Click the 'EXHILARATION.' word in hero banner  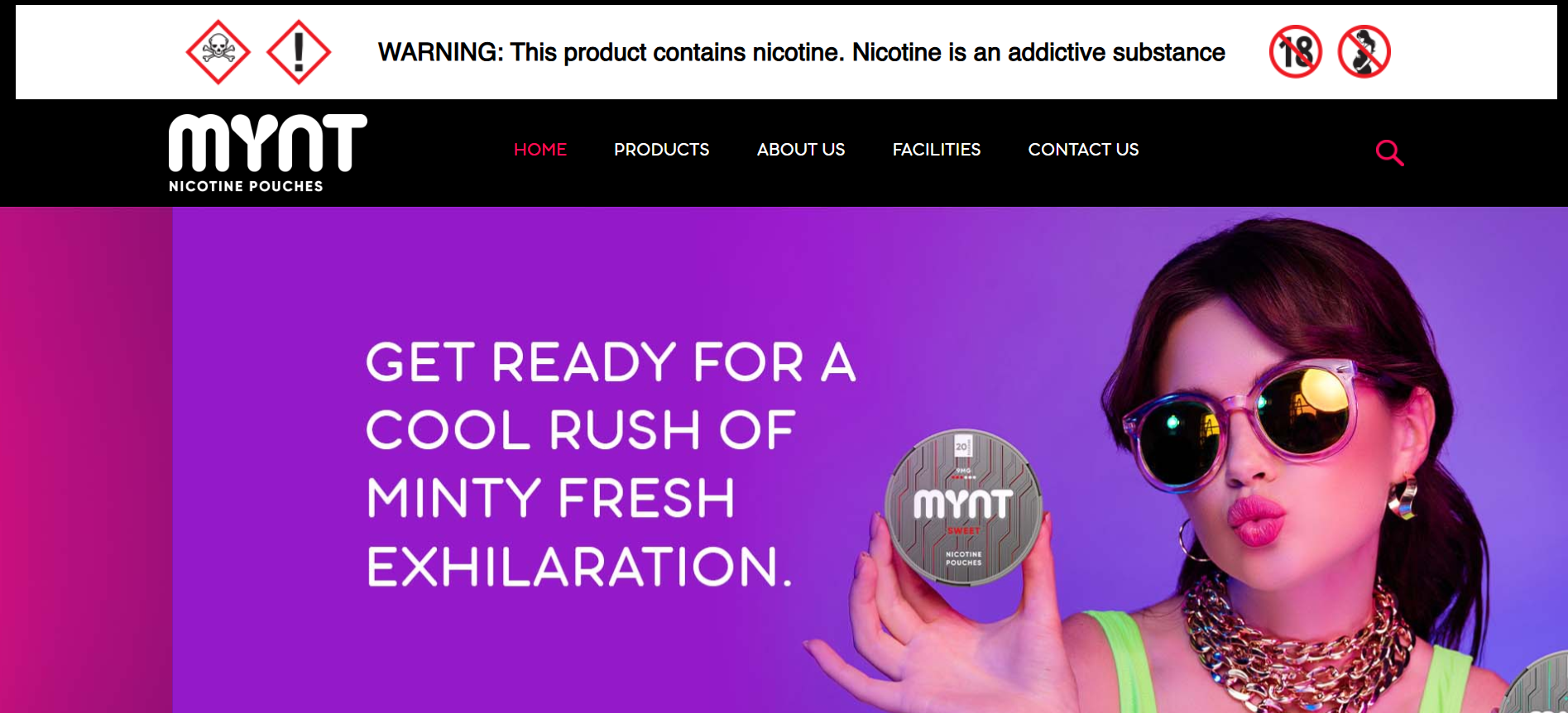pyautogui.click(x=579, y=567)
